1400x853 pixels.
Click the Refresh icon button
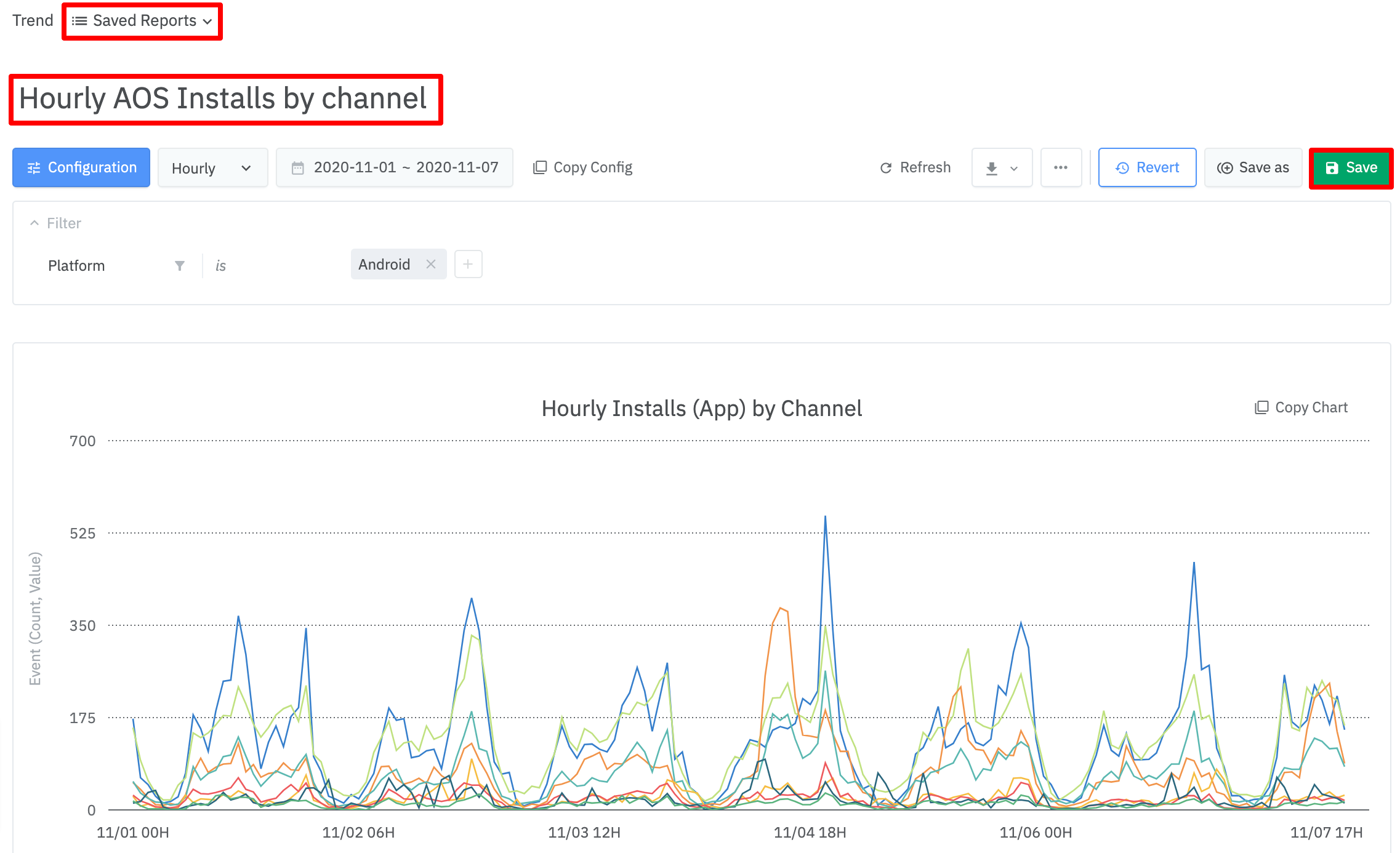[886, 168]
